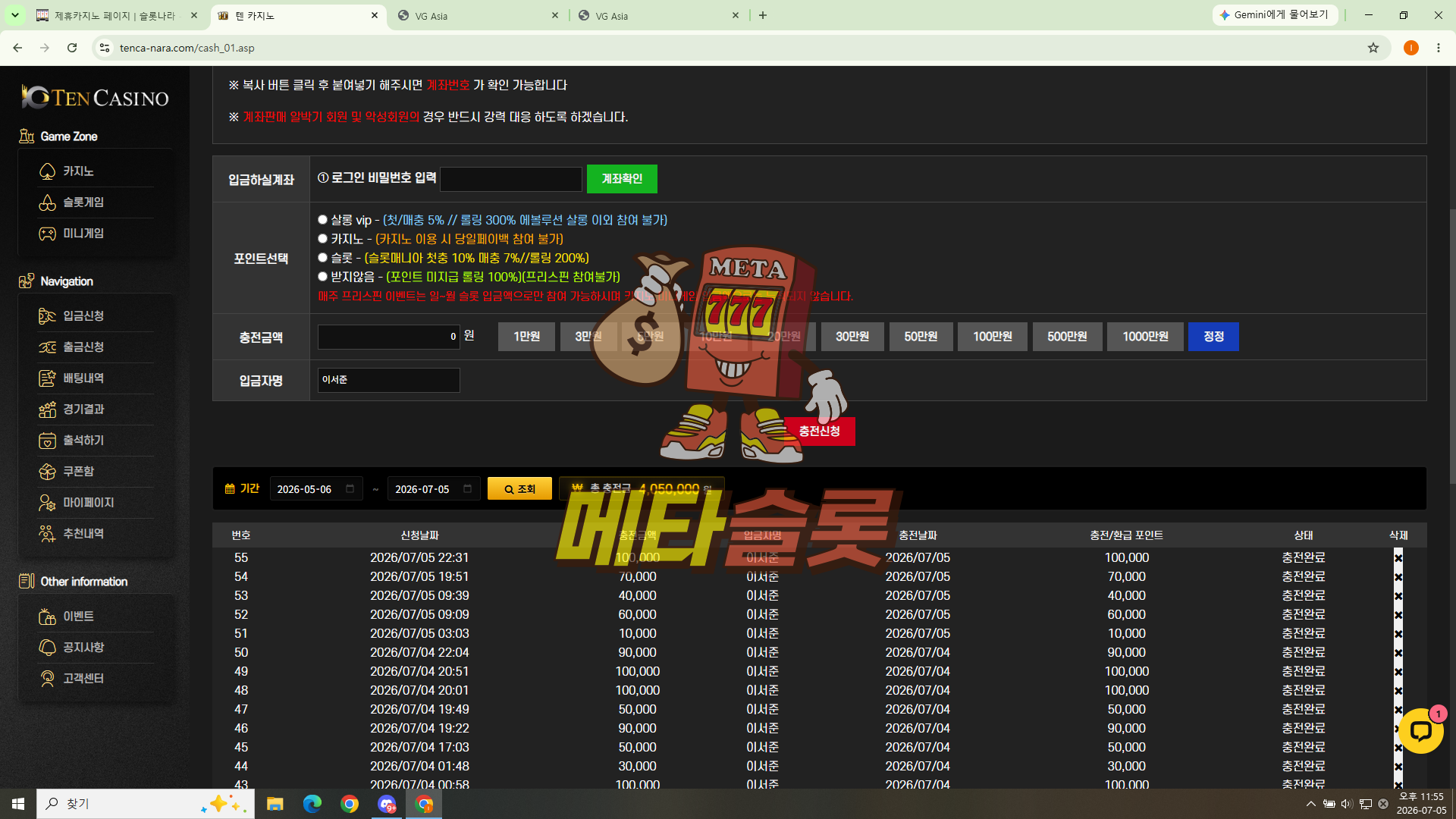
Task: Switch to the first VG Asia tab
Action: pyautogui.click(x=478, y=15)
